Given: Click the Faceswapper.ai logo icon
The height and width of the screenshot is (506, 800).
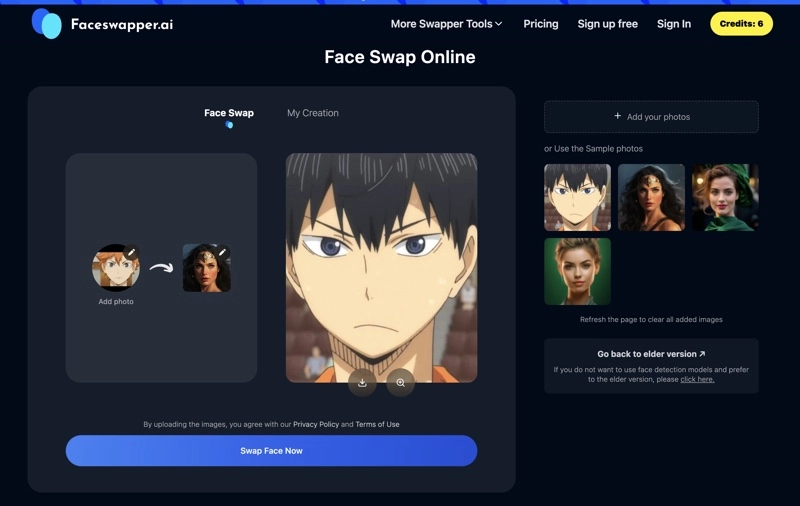Looking at the screenshot, I should click(x=46, y=23).
